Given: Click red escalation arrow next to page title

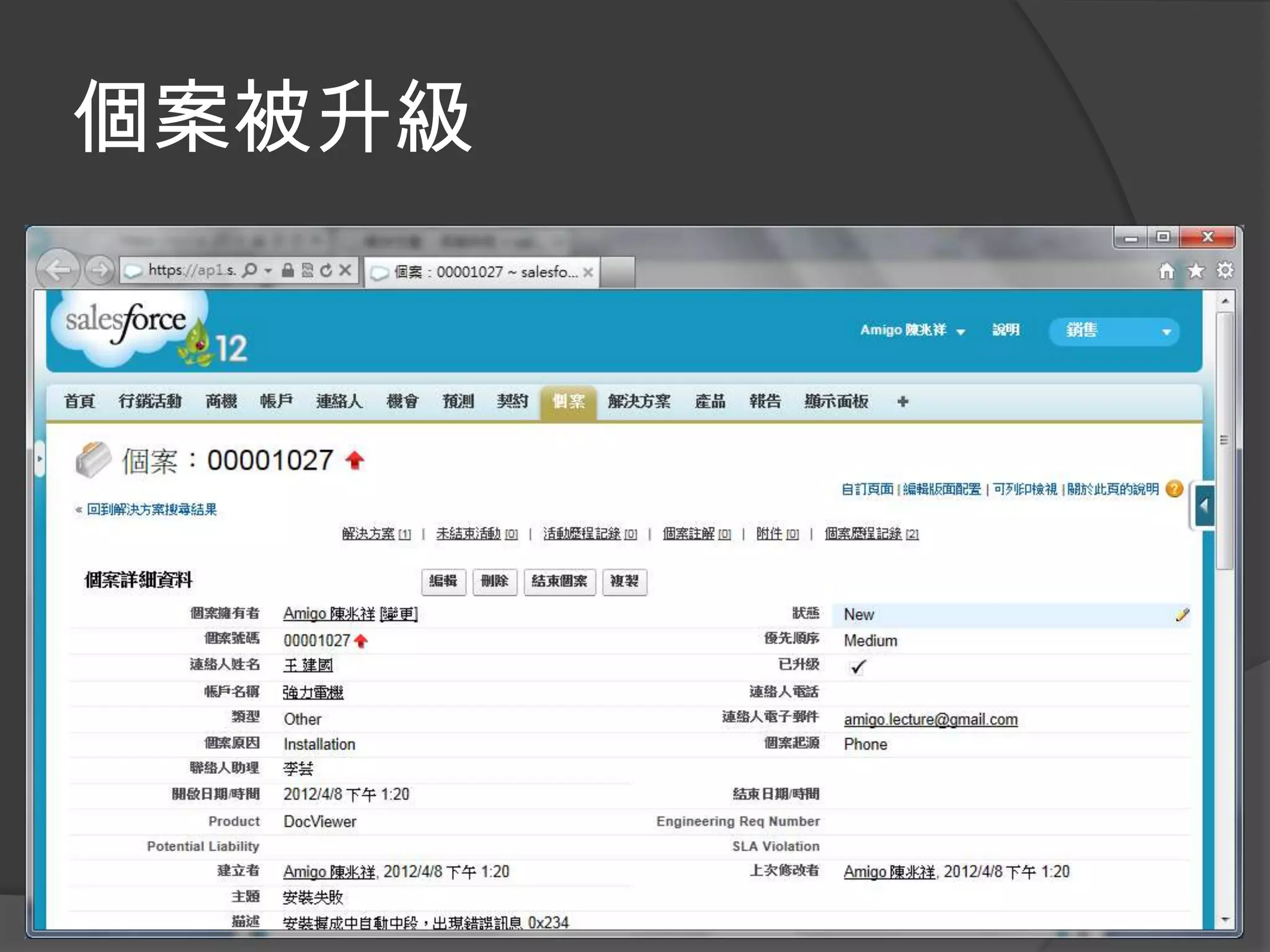Looking at the screenshot, I should (x=355, y=461).
